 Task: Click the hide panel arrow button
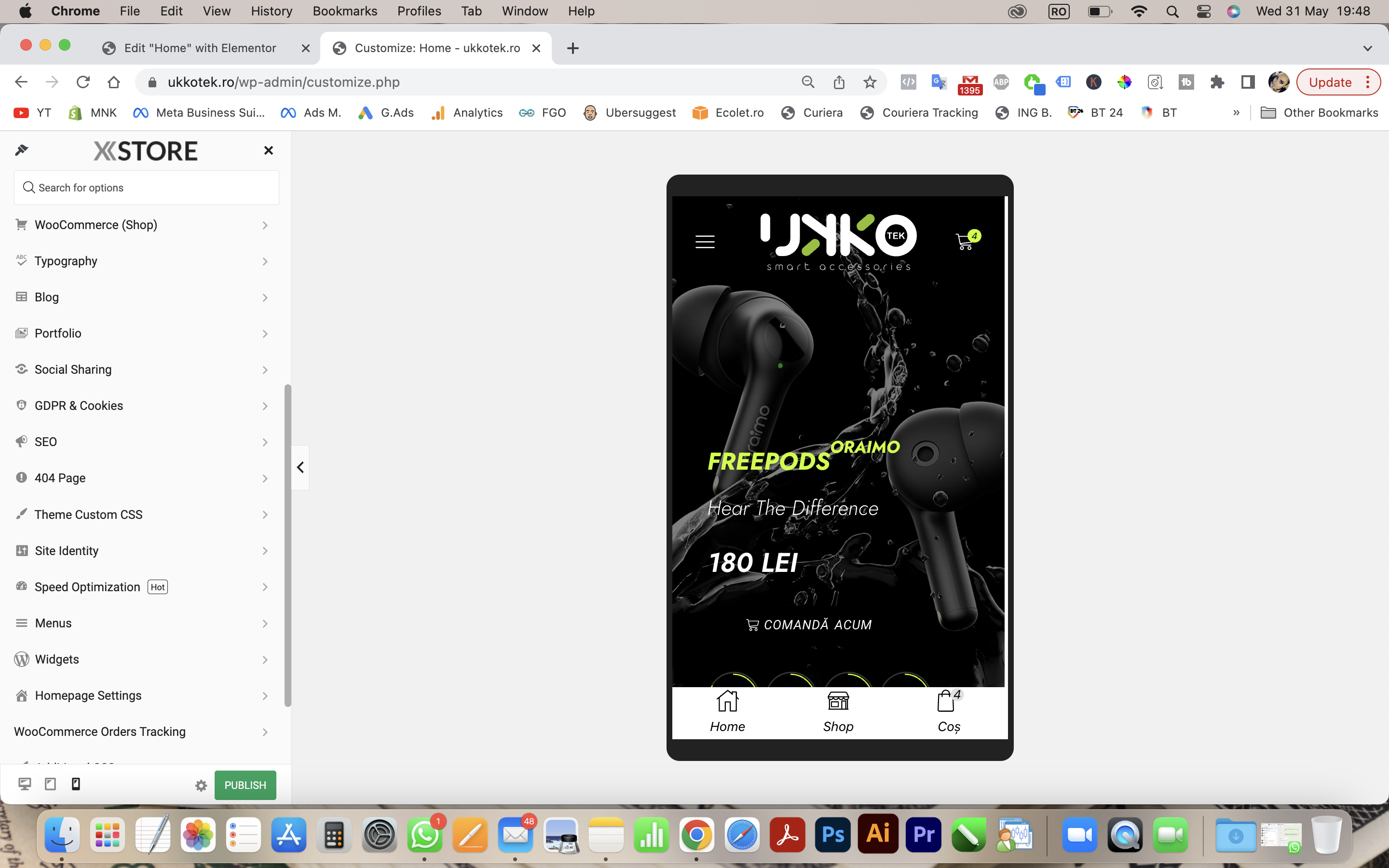300,467
